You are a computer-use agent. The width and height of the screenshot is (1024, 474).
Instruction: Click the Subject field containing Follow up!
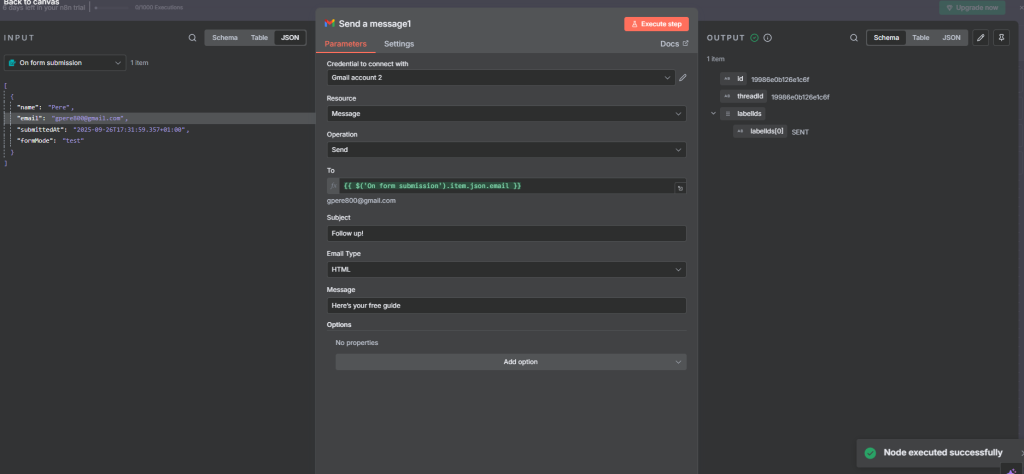coord(506,233)
